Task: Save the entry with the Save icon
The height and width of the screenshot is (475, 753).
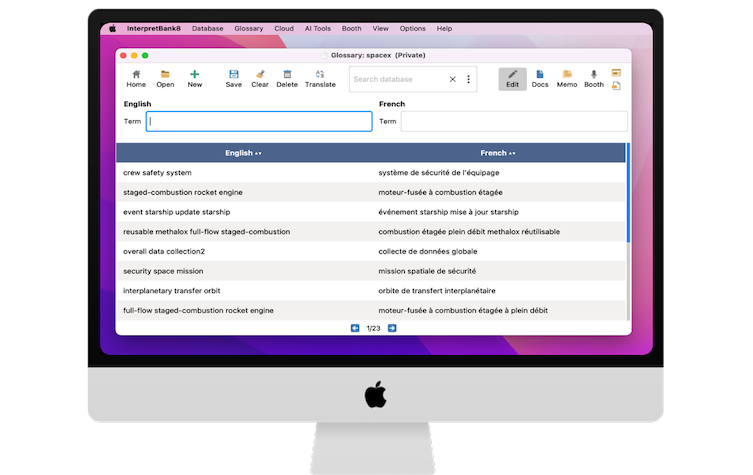Action: point(234,79)
